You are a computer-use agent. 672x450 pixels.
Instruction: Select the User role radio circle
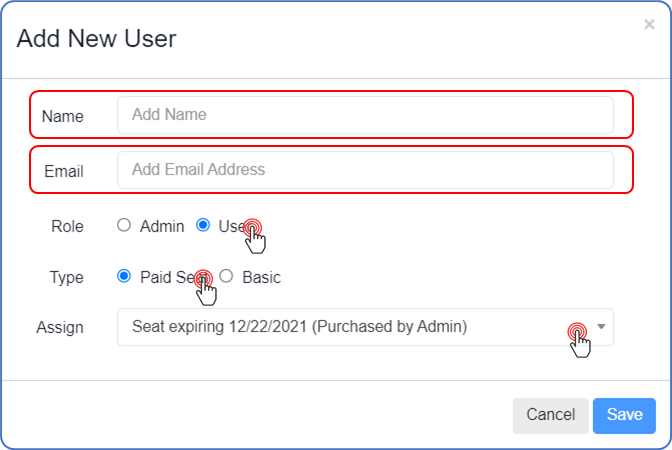(x=203, y=226)
